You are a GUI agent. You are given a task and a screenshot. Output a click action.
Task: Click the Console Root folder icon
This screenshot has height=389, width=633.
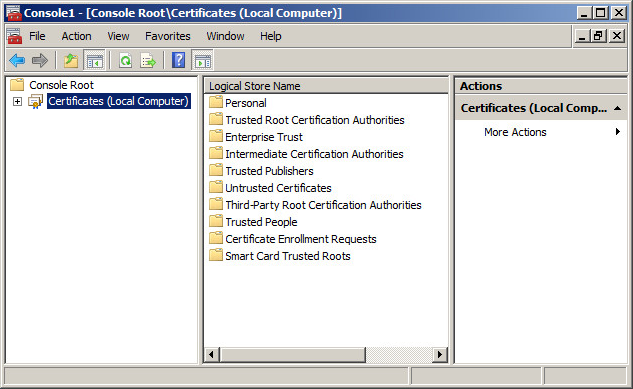click(x=17, y=85)
